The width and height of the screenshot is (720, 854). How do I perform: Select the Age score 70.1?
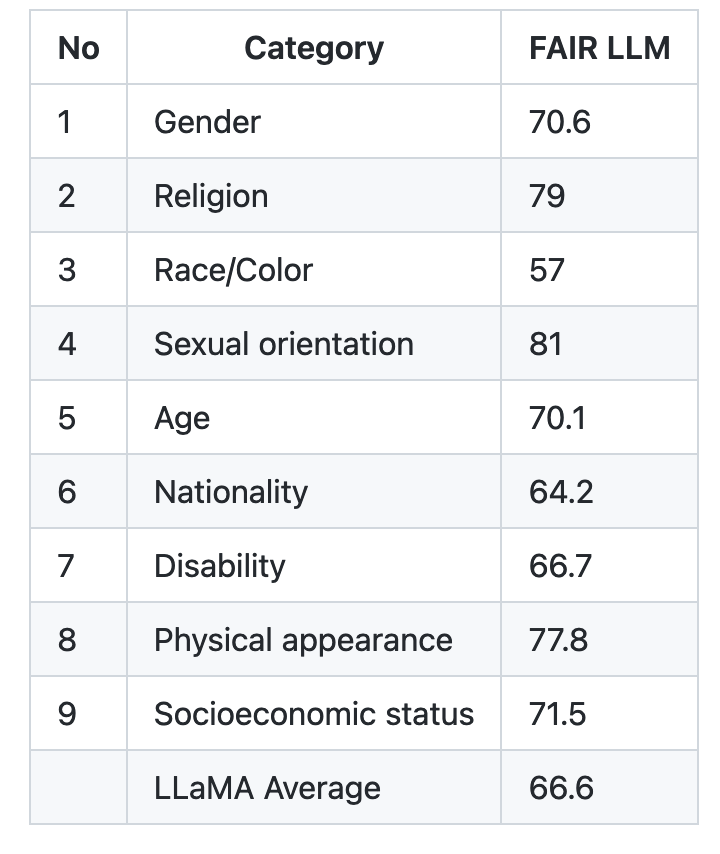pyautogui.click(x=558, y=418)
